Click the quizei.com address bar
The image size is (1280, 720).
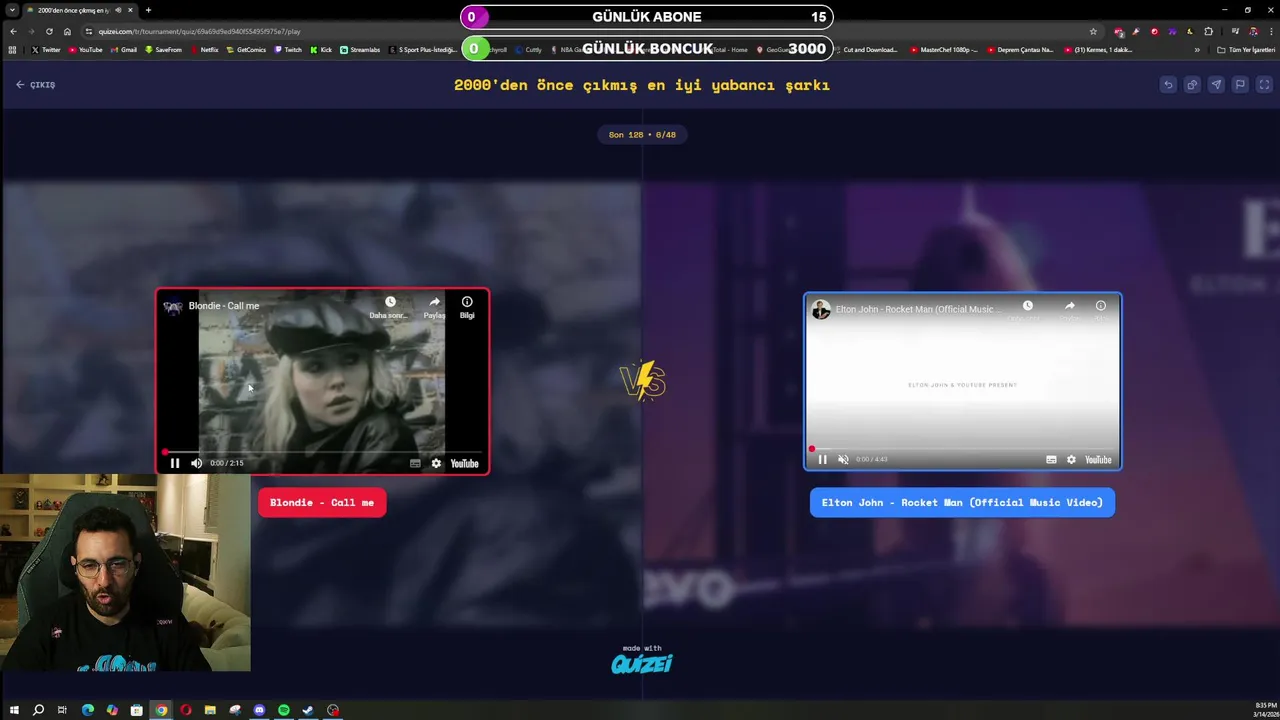point(590,31)
